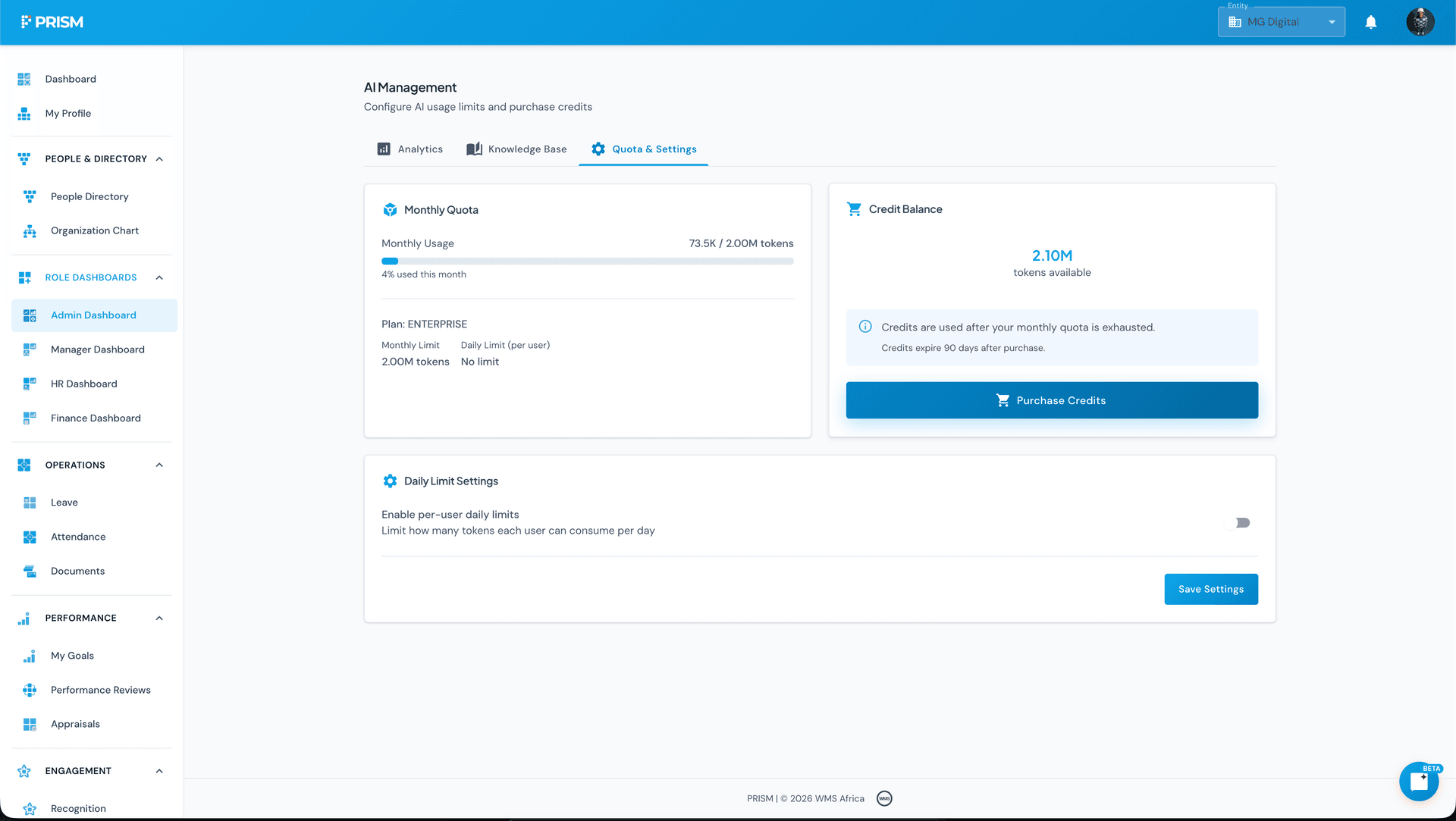Click the Purchase Credits button

1052,400
